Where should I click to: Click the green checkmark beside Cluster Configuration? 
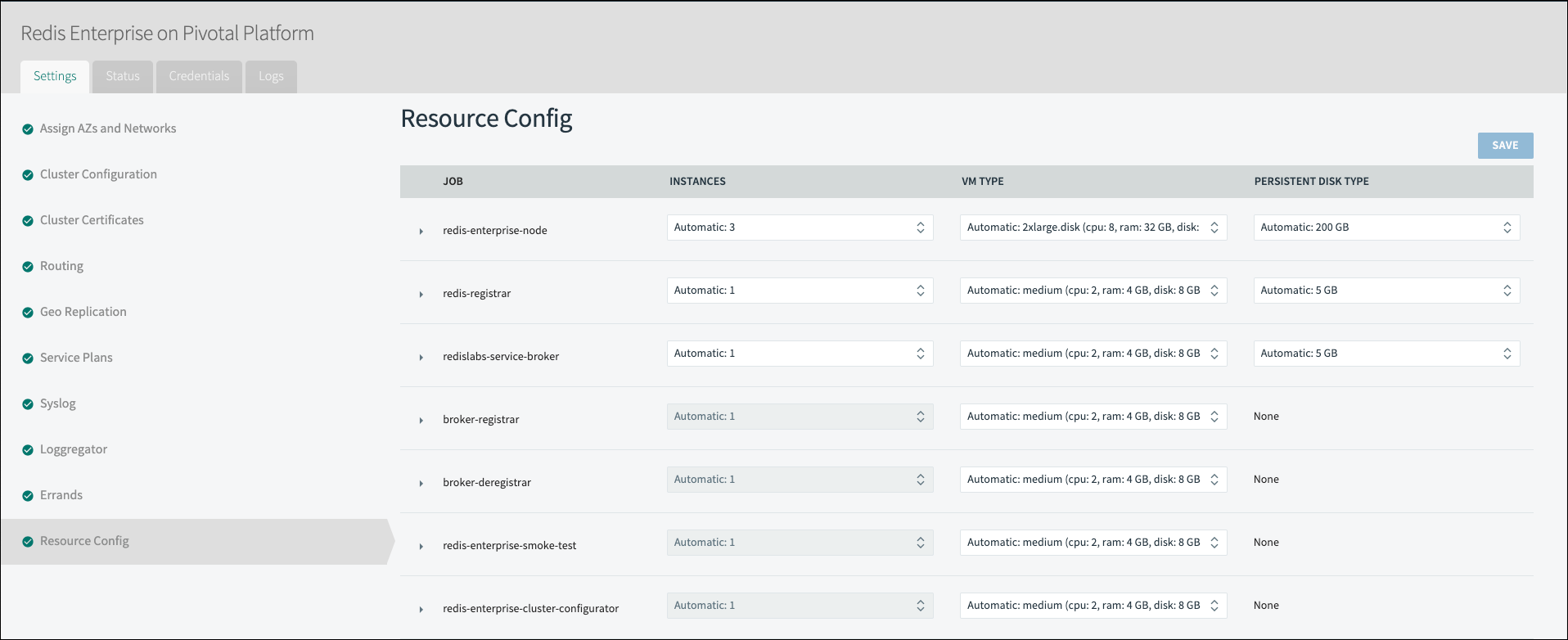pyautogui.click(x=28, y=175)
